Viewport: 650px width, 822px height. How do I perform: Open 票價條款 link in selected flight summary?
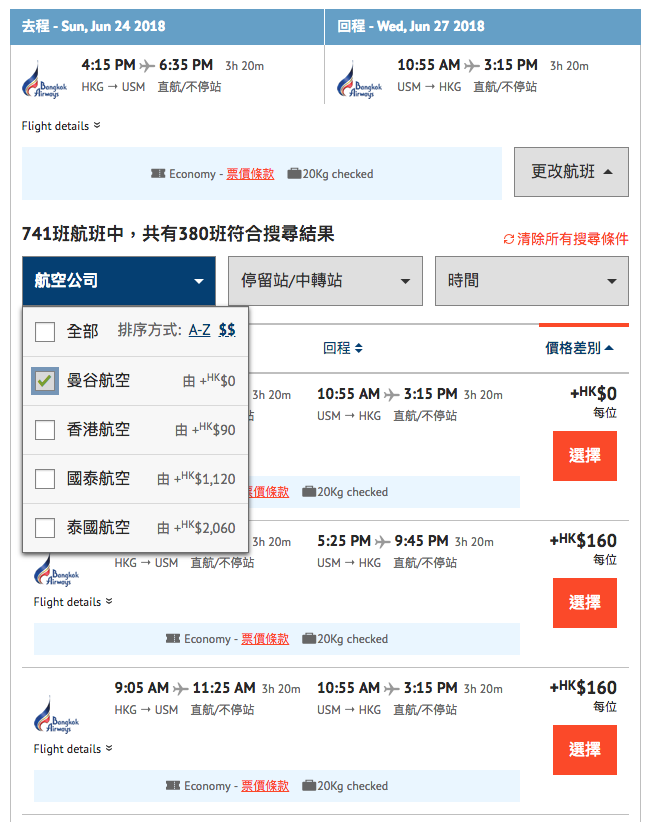tap(250, 174)
